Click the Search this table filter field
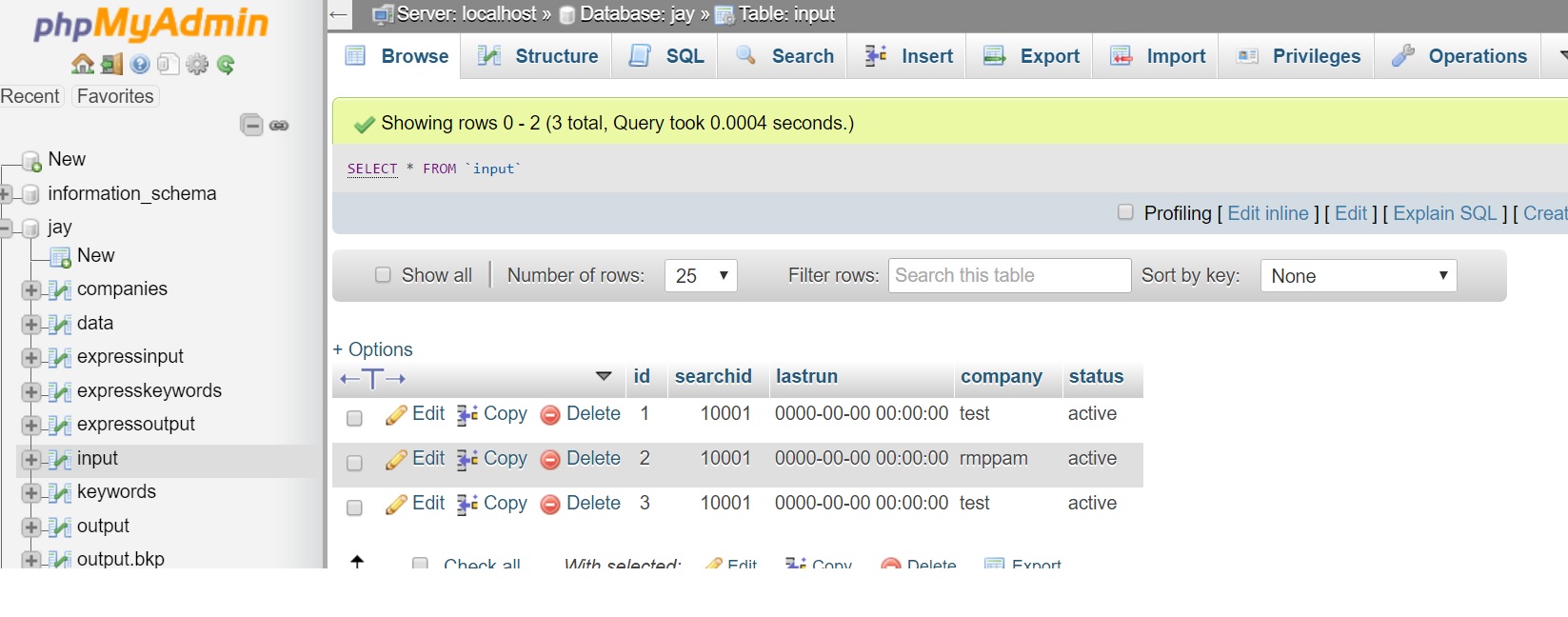The image size is (1568, 617). tap(1009, 275)
